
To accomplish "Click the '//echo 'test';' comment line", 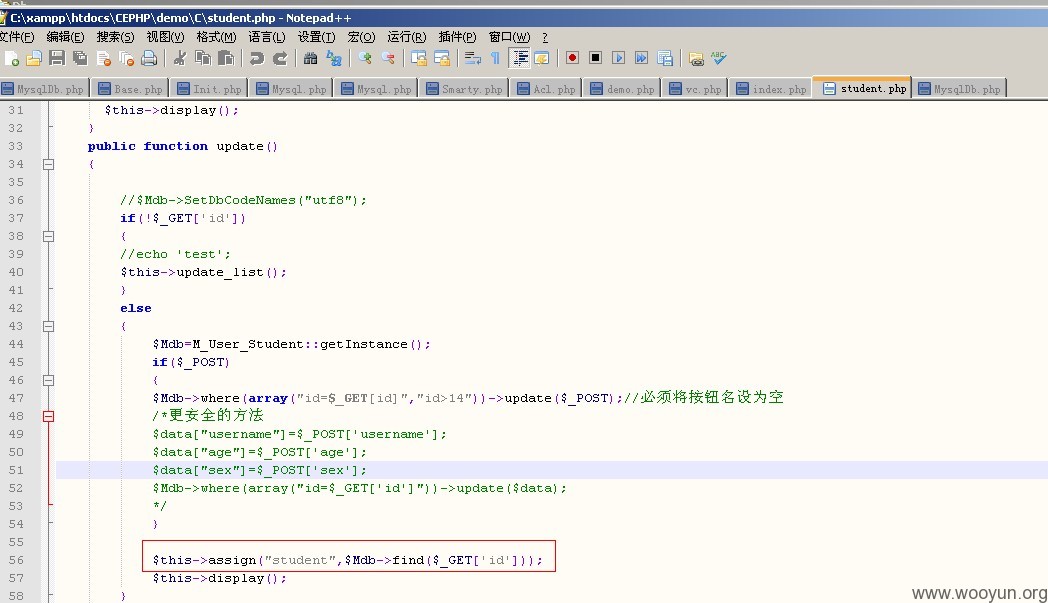I will coord(175,254).
